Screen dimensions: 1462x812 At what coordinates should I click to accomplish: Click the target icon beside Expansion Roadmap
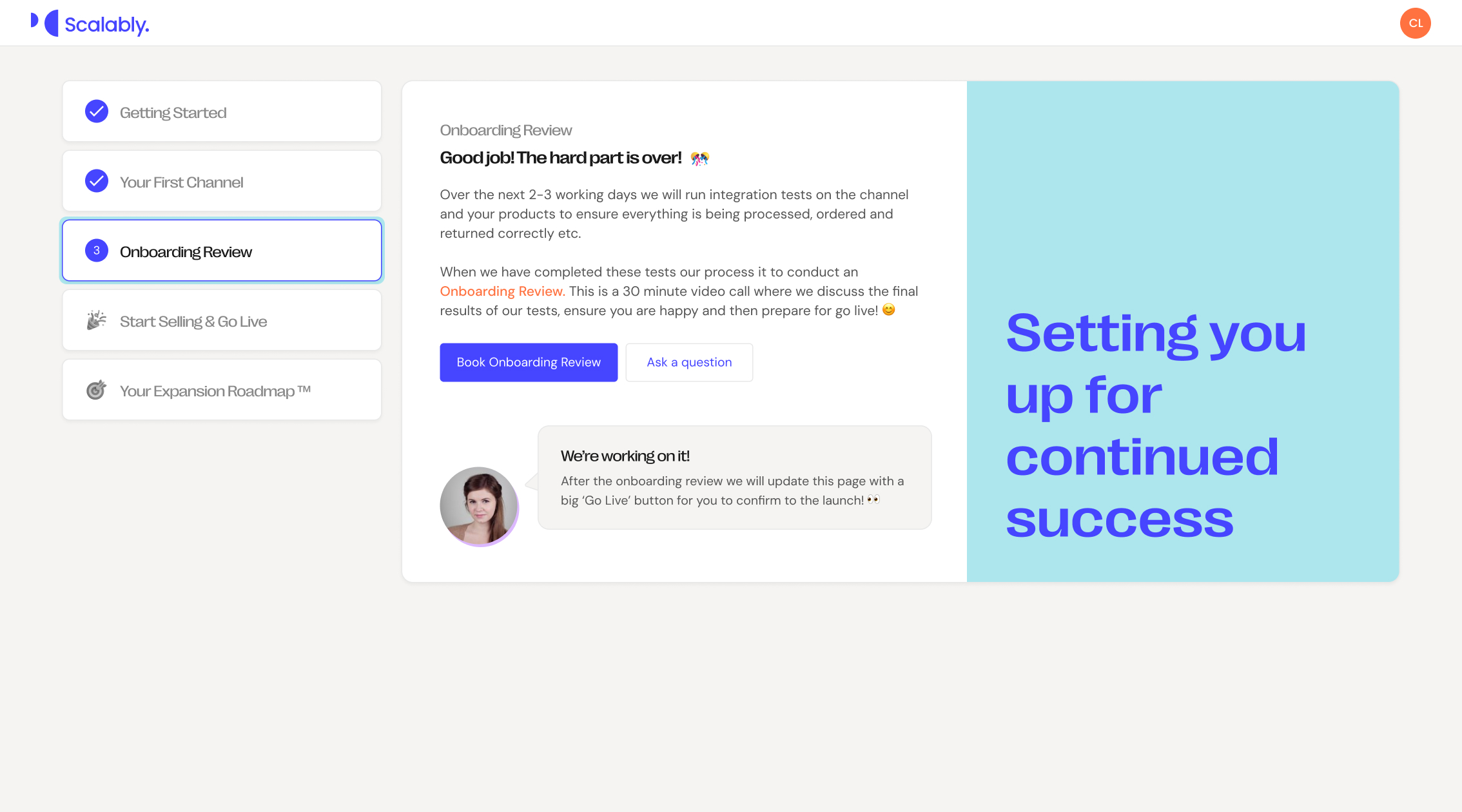point(97,390)
